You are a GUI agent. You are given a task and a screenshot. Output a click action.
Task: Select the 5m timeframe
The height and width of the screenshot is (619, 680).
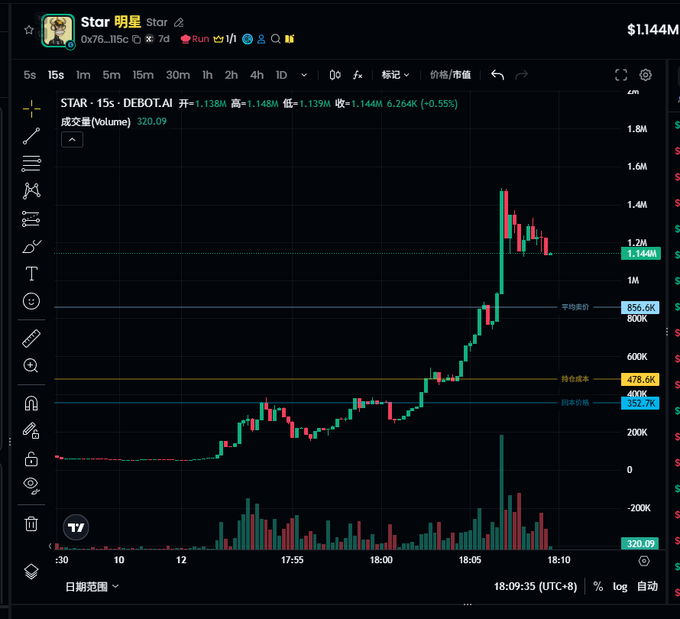[111, 75]
